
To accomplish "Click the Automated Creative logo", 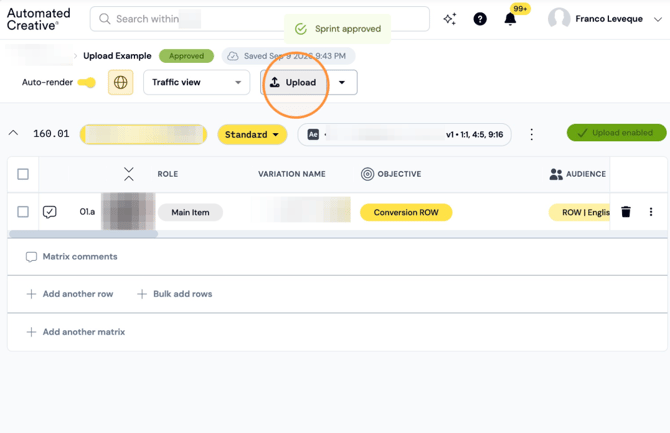I will click(38, 19).
